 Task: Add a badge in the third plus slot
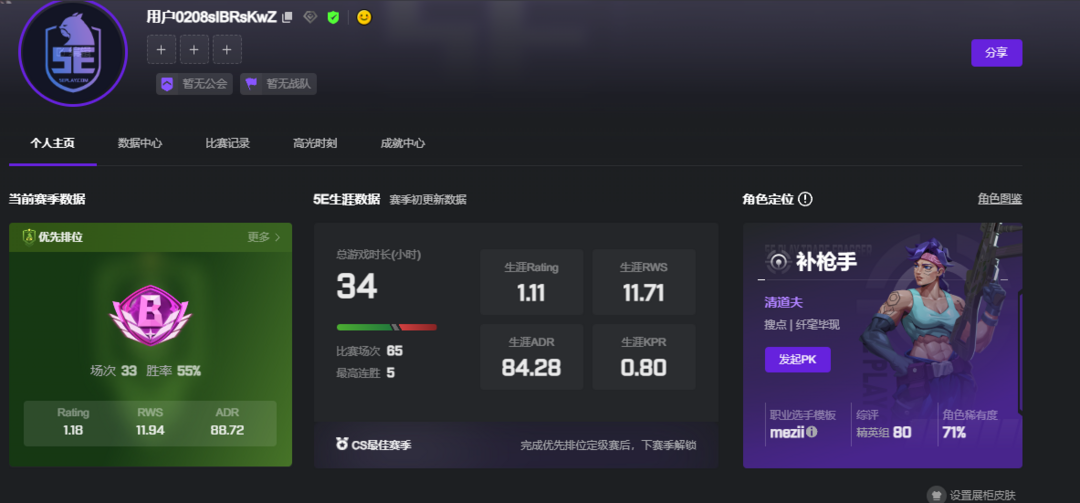coord(227,50)
